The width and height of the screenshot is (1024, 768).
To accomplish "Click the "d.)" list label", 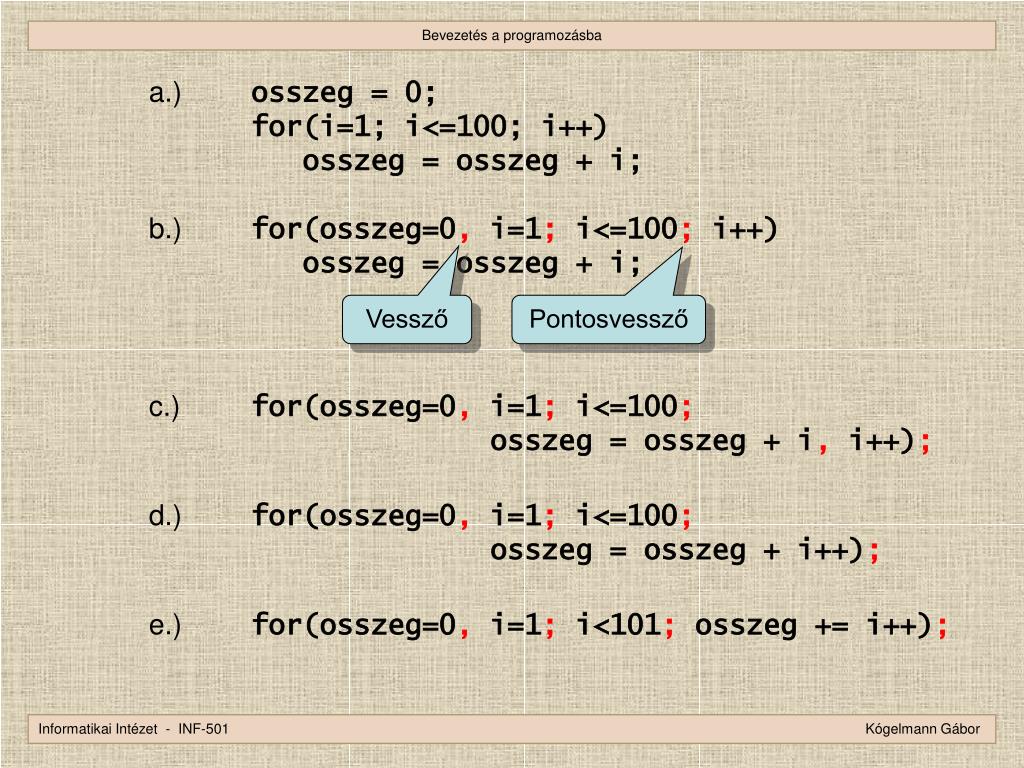I will 165,516.
